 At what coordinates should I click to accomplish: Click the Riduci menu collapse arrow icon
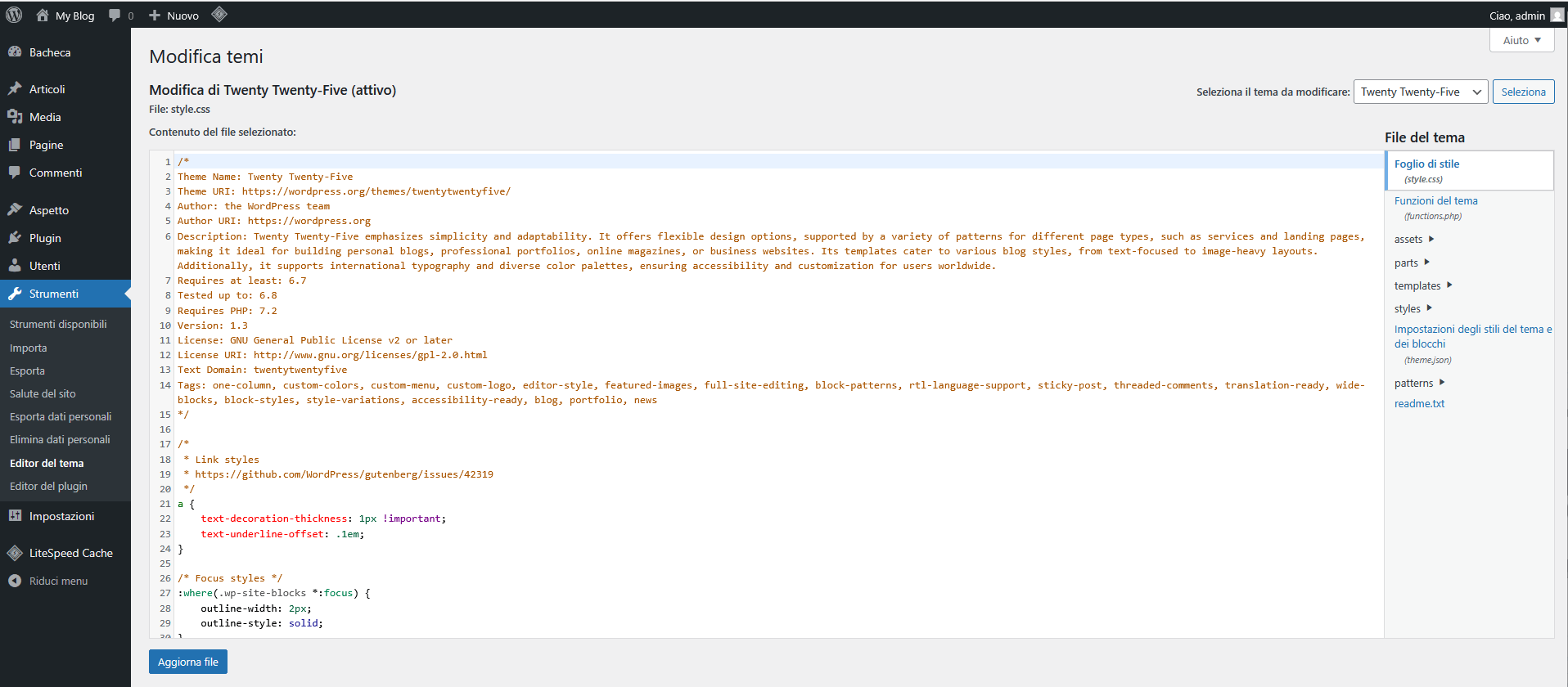(x=15, y=581)
